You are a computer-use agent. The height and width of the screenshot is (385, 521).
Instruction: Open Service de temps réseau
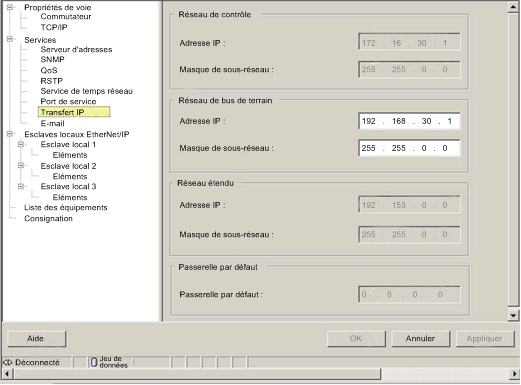86,91
